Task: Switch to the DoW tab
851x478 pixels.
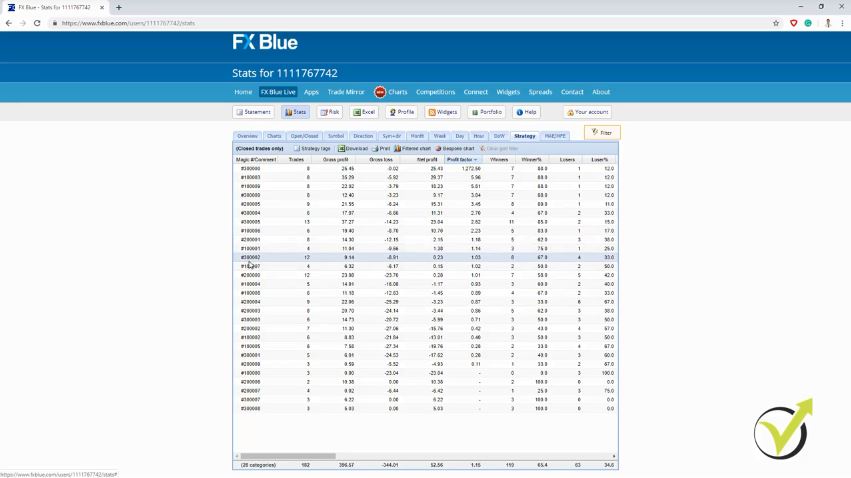Action: [x=499, y=136]
